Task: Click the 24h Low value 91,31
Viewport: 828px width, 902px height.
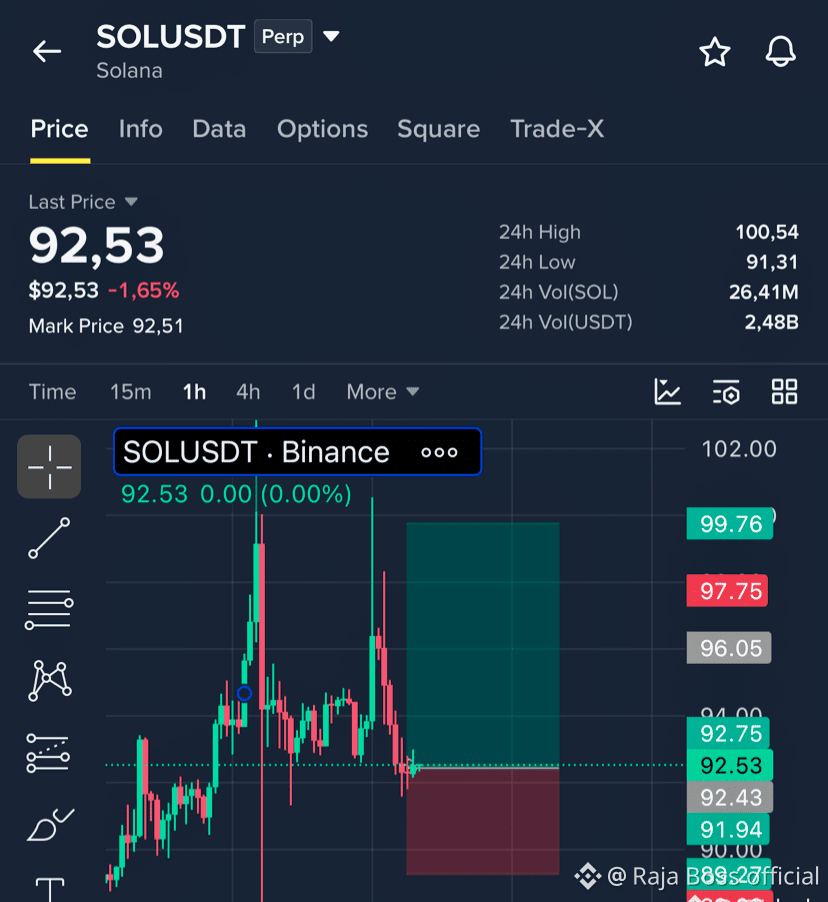Action: pyautogui.click(x=772, y=262)
